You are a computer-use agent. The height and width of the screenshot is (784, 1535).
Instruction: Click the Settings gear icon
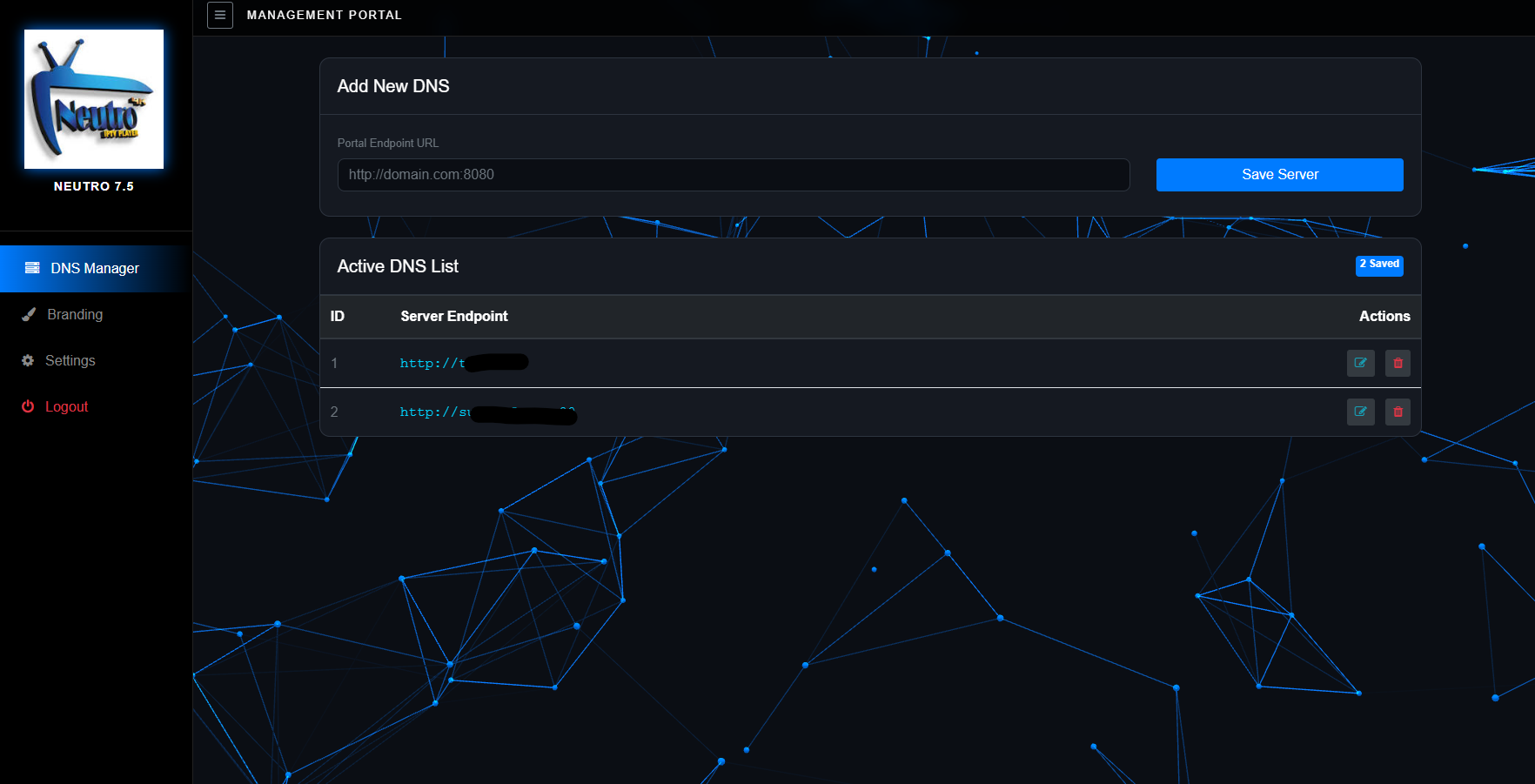(28, 360)
